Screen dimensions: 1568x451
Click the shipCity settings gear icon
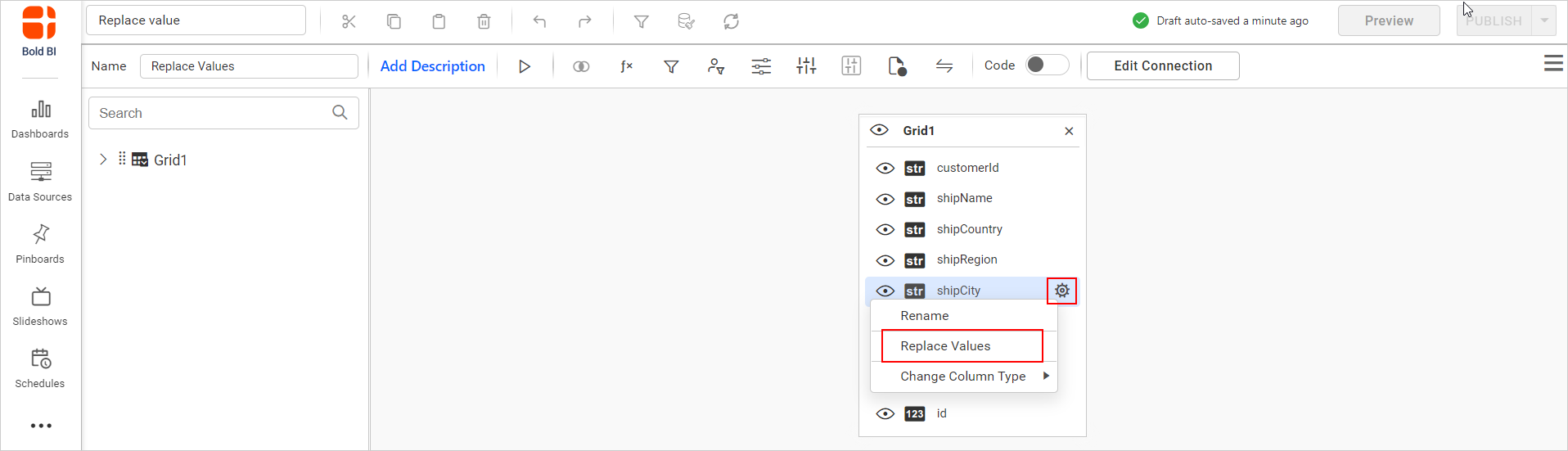click(1061, 291)
